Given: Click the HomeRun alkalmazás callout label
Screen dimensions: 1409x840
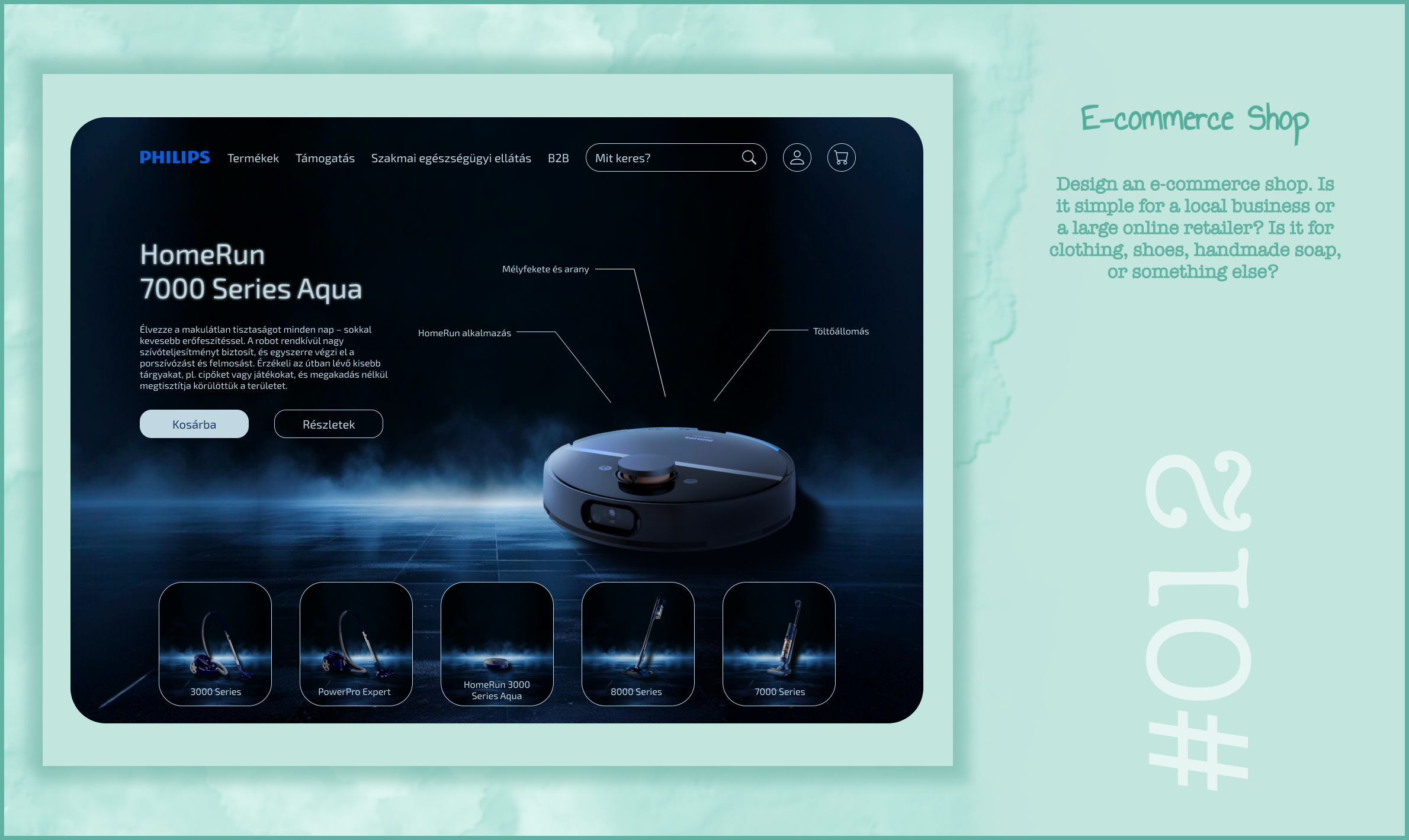Looking at the screenshot, I should click(x=464, y=333).
